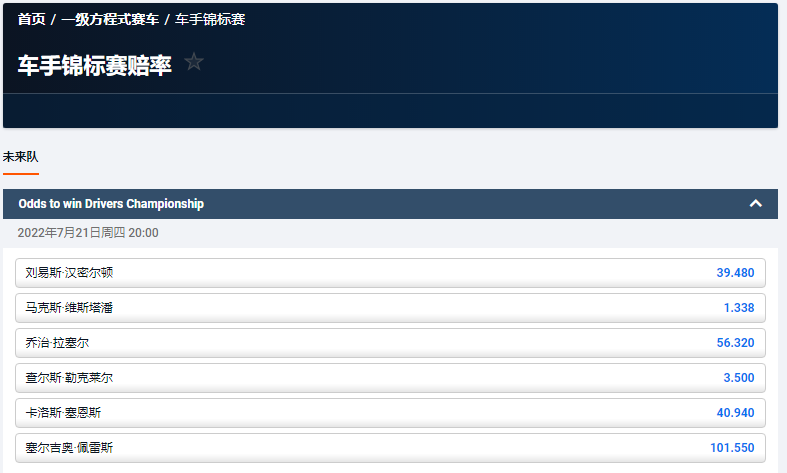Screen dimensions: 787x473
Task: Click the favorite star icon beside title
Action: click(194, 62)
